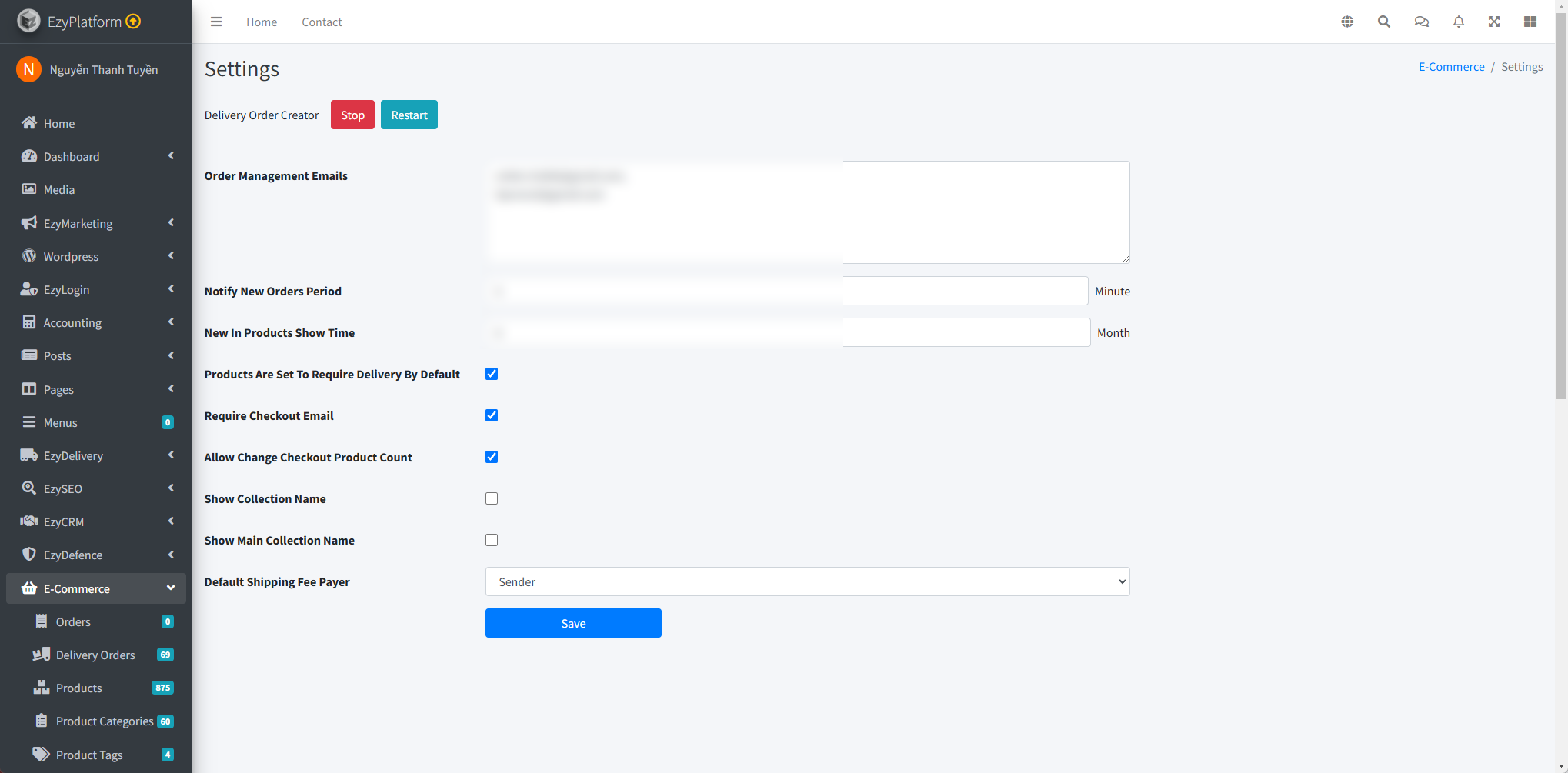Click the Notify New Orders Period field

click(786, 291)
